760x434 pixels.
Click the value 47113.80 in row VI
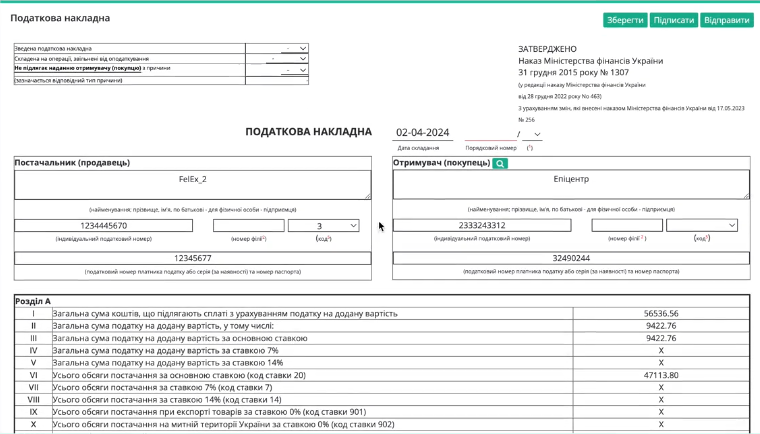click(x=661, y=375)
